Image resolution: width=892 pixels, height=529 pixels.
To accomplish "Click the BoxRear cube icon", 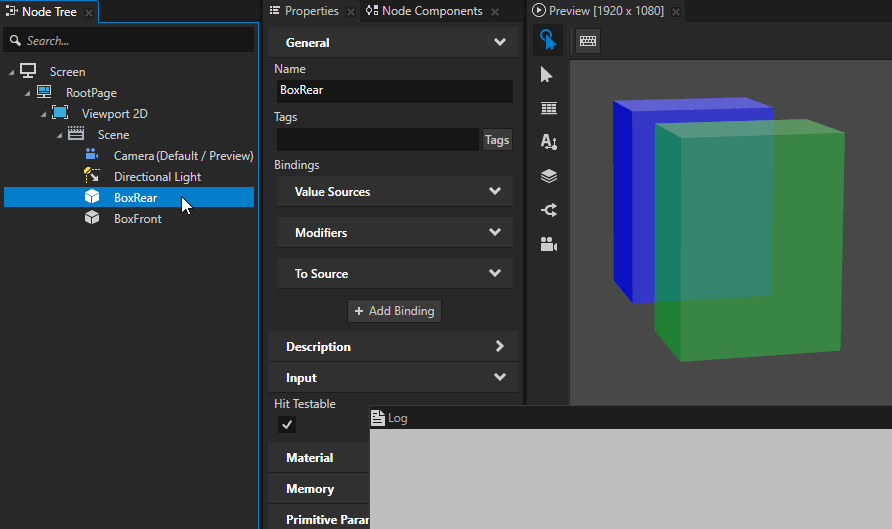I will point(92,197).
